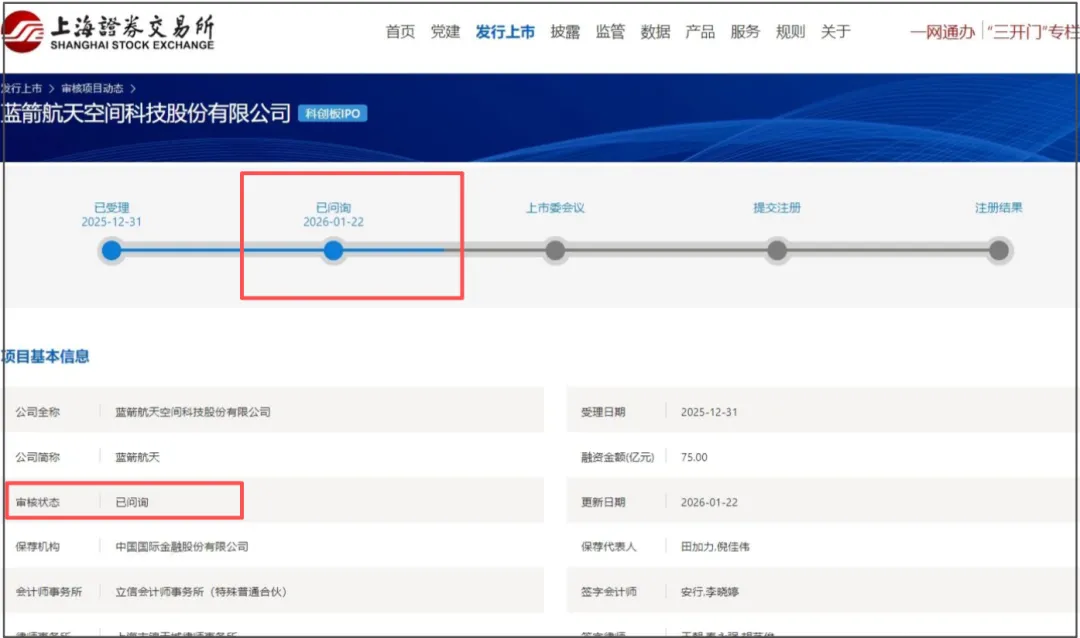This screenshot has width=1080, height=638.
Task: Click the 2026-01-22 date under 已问询
Action: (333, 222)
